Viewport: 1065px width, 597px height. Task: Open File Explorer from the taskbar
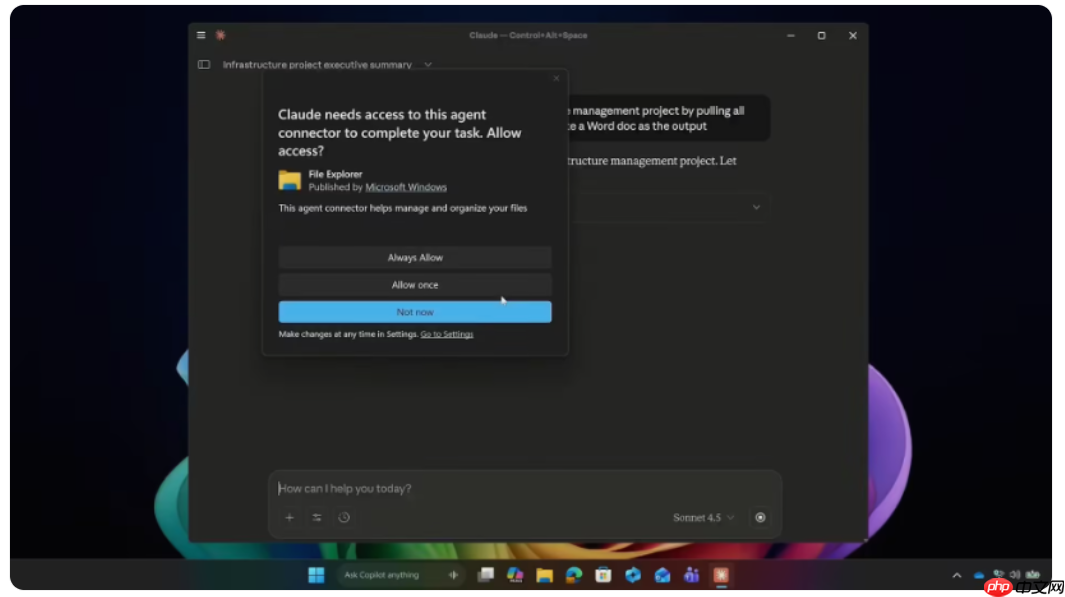click(544, 575)
